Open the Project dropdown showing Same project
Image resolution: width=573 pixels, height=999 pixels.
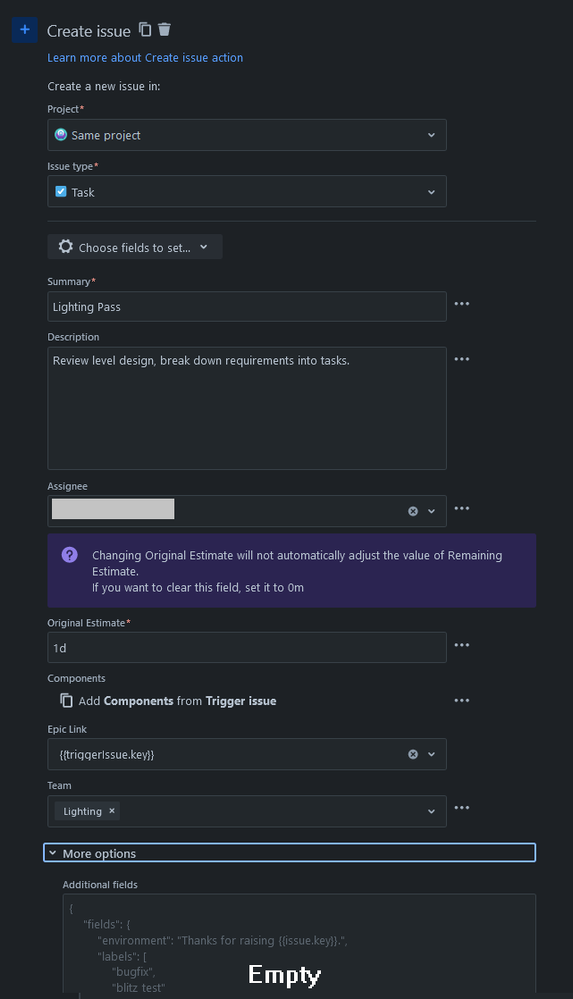pyautogui.click(x=247, y=135)
